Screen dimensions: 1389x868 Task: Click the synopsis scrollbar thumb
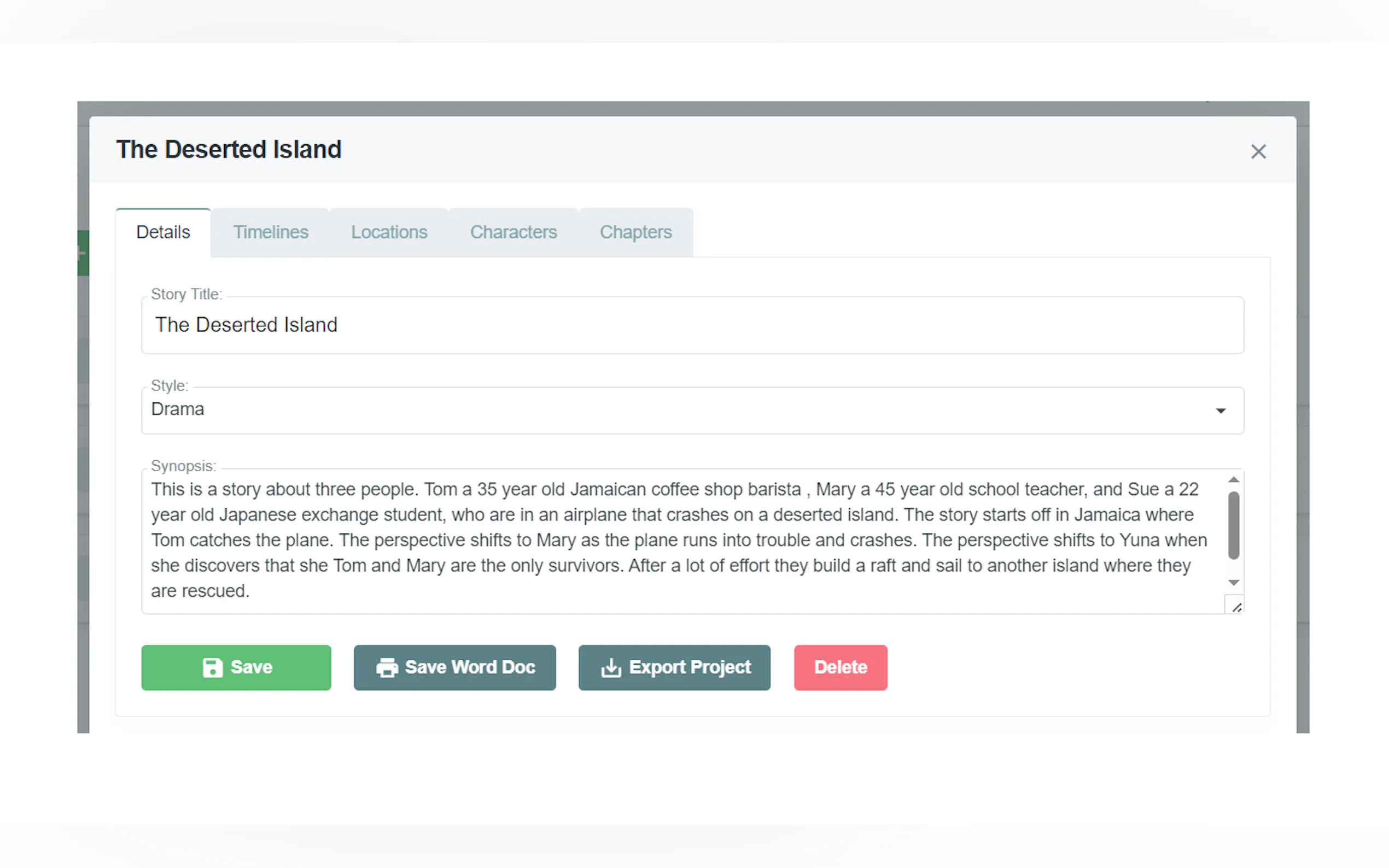(1233, 525)
